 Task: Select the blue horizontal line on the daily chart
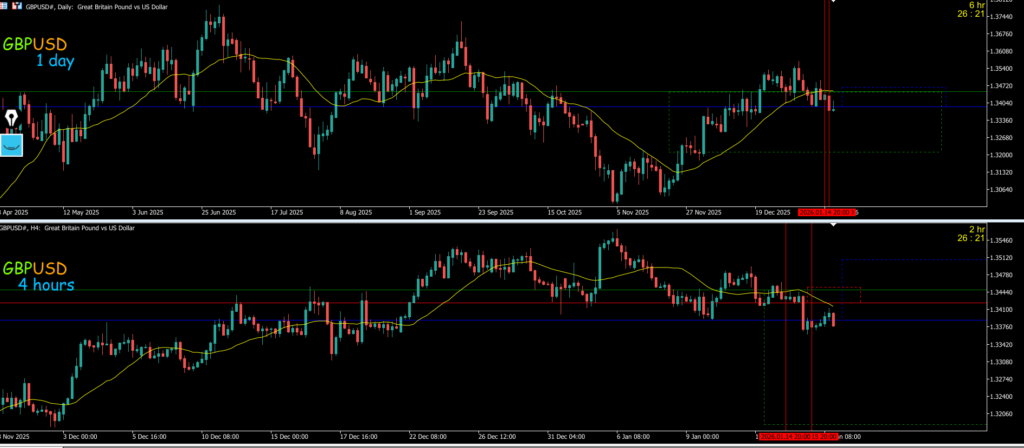(x=500, y=107)
